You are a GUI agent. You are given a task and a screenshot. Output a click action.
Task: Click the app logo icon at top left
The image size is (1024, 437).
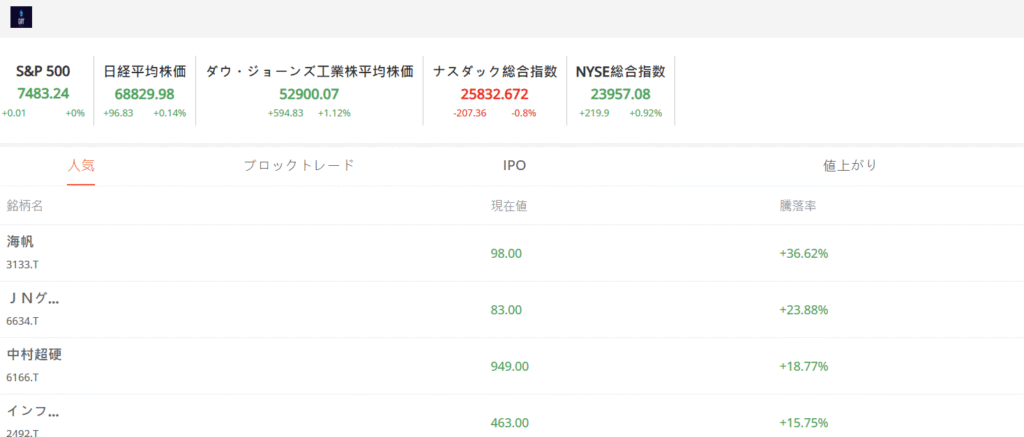pos(21,17)
